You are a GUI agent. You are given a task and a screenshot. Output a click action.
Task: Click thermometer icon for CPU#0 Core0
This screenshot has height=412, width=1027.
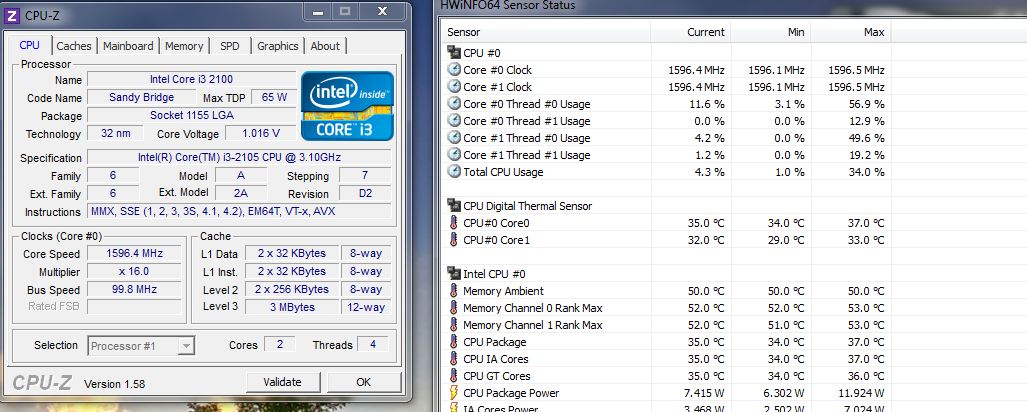(x=454, y=223)
